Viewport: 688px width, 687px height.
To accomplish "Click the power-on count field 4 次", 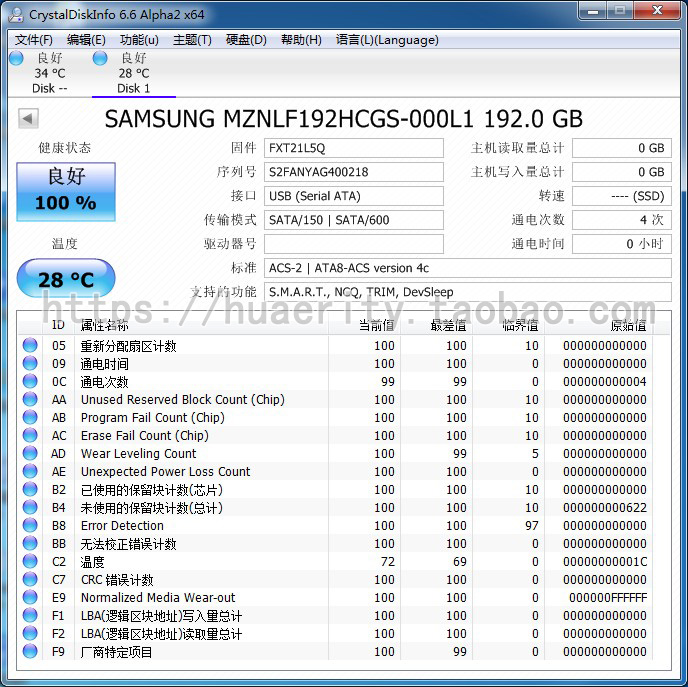I will (622, 220).
